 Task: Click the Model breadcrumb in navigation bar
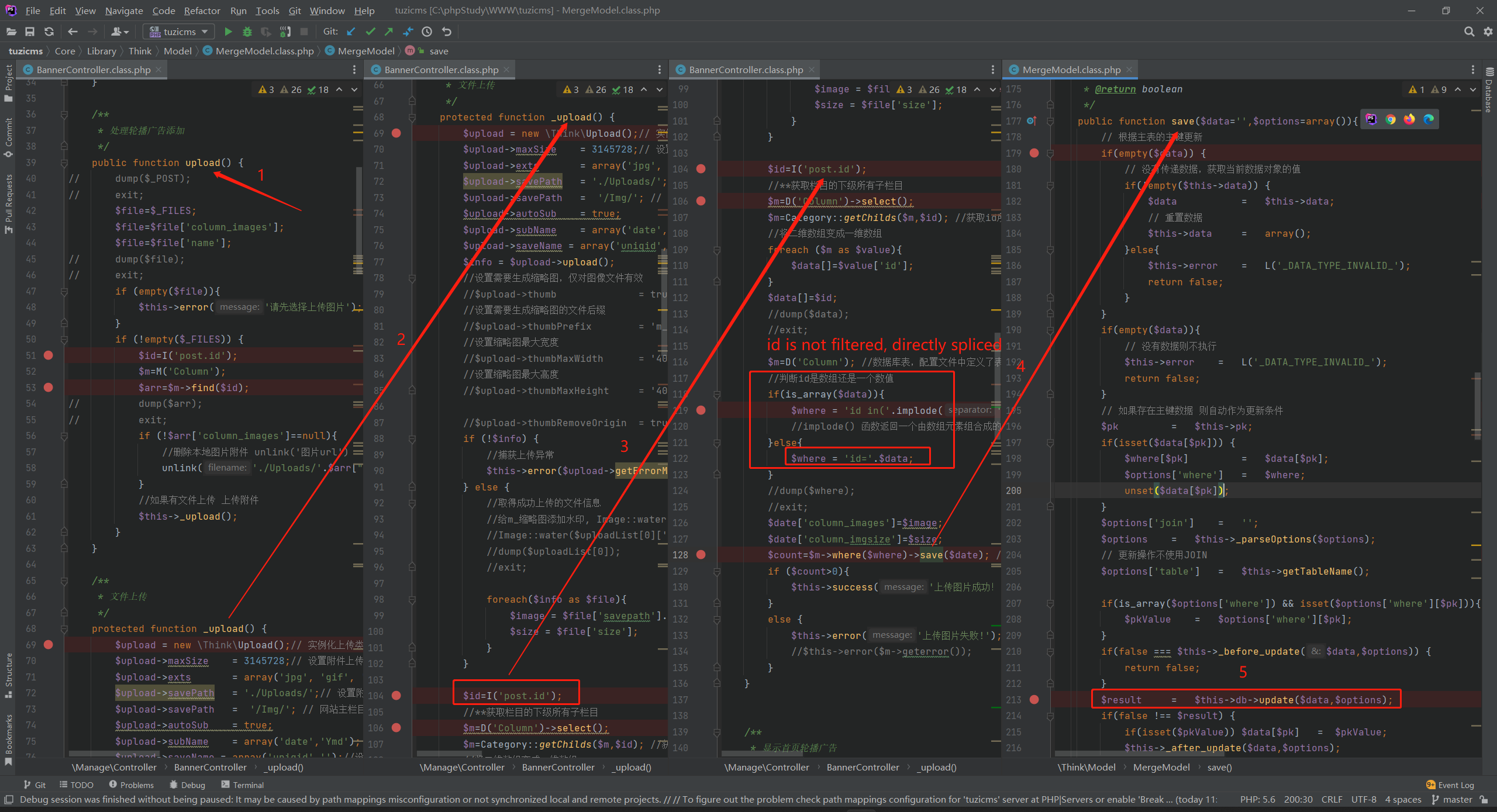(177, 51)
